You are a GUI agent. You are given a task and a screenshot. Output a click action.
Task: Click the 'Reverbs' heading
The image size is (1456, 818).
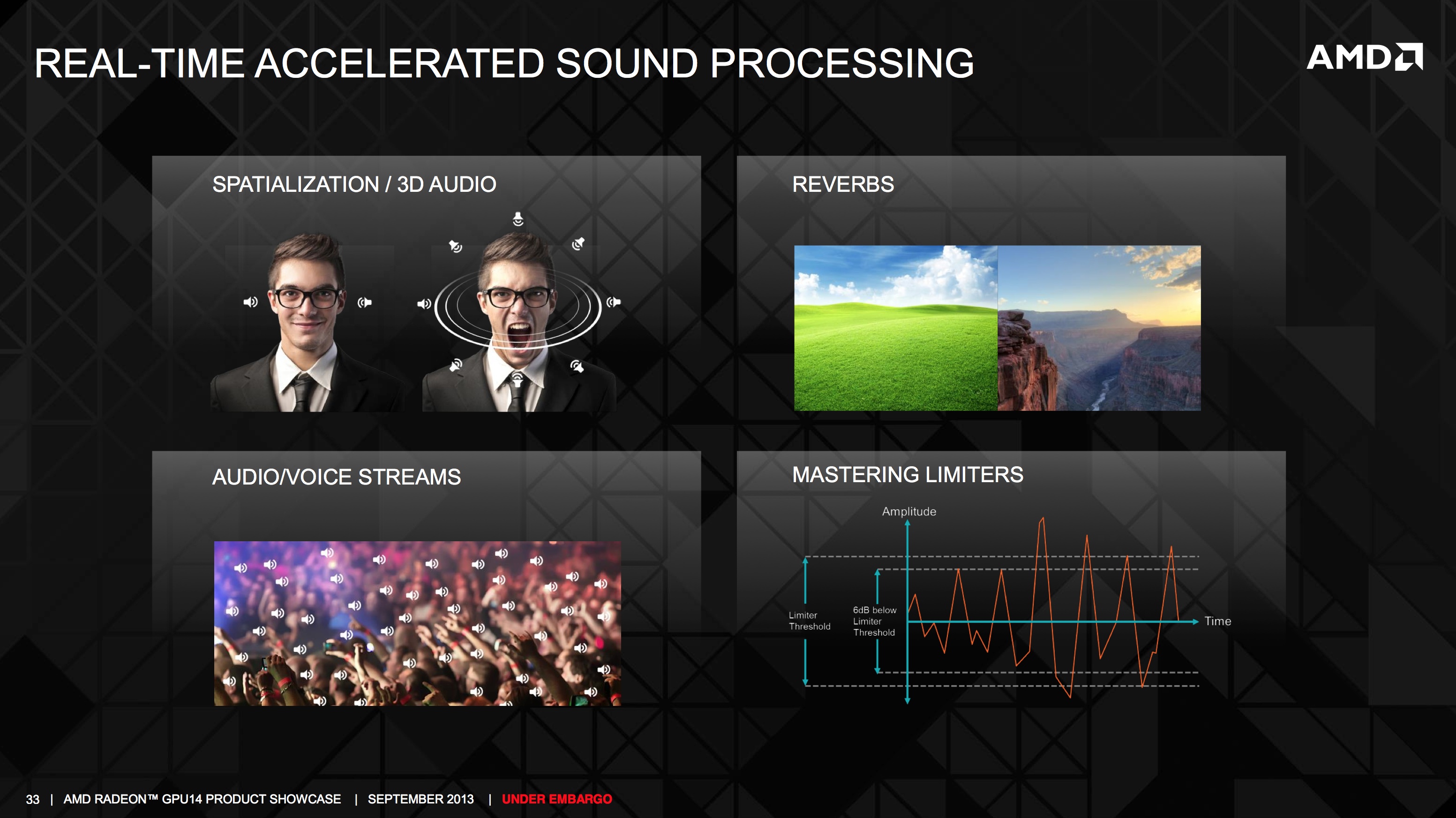843,184
